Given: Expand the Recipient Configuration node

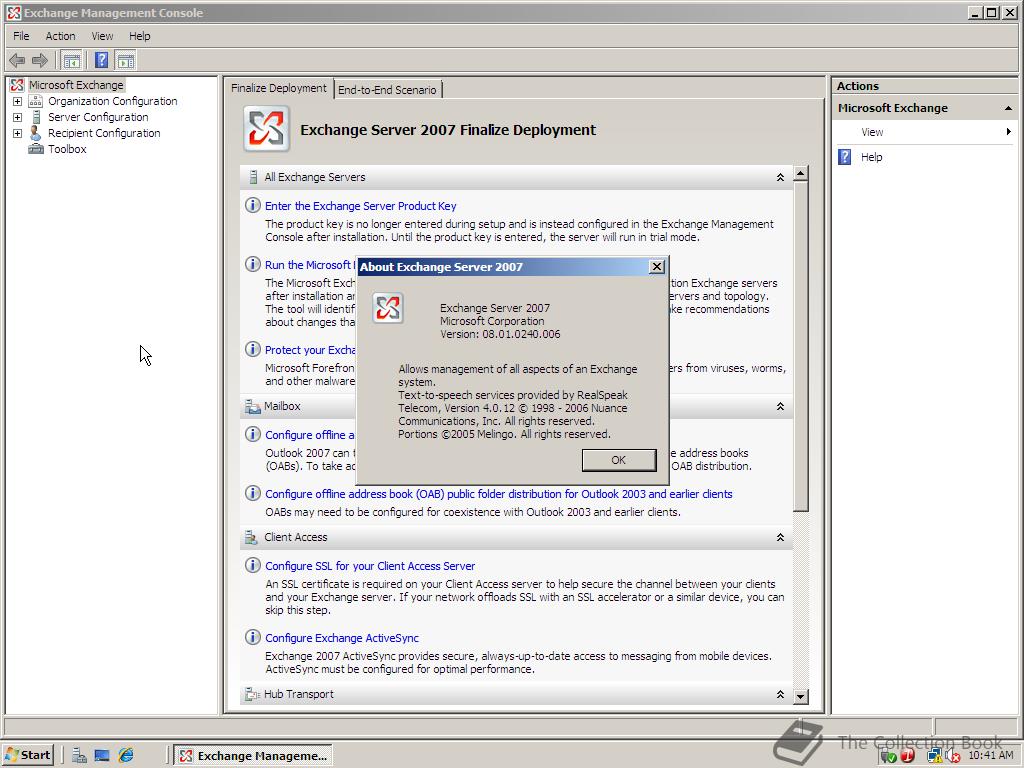Looking at the screenshot, I should pyautogui.click(x=18, y=133).
